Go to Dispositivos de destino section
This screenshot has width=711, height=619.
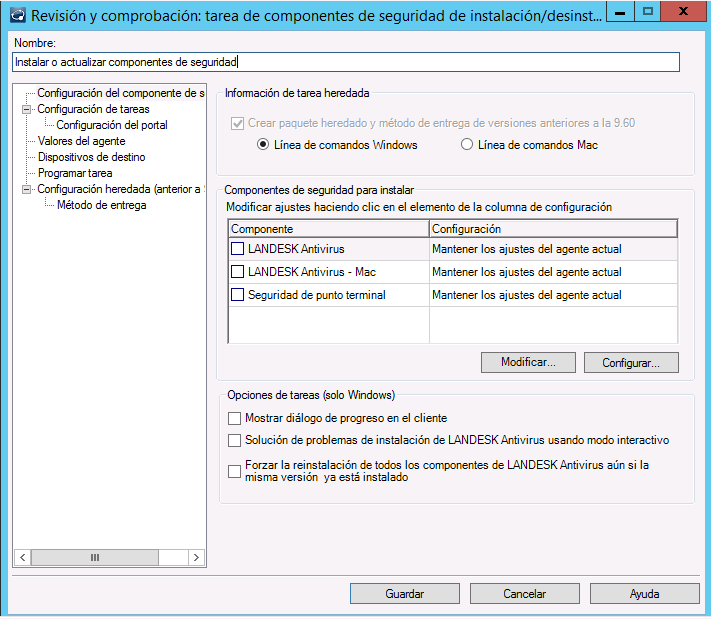coord(91,158)
